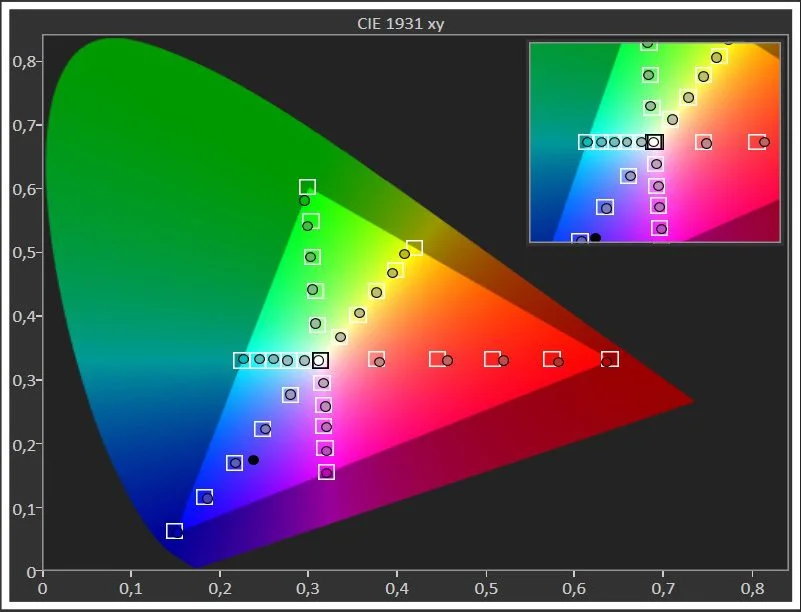Screen dimensions: 801x612
Task: Select the green target square at gamut top
Action: pyautogui.click(x=305, y=186)
